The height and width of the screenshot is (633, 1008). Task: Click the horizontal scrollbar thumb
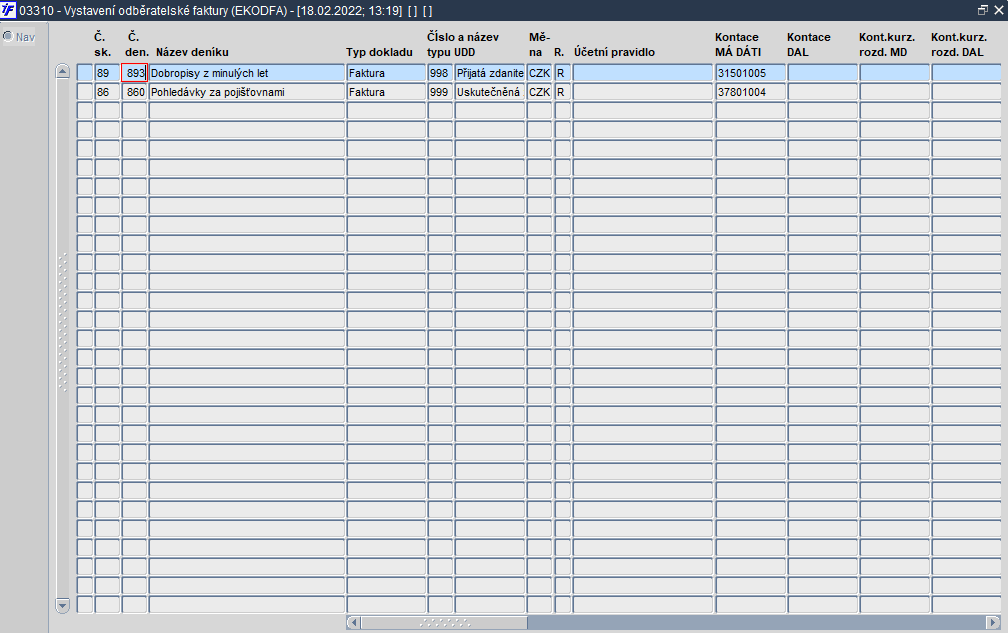point(444,622)
